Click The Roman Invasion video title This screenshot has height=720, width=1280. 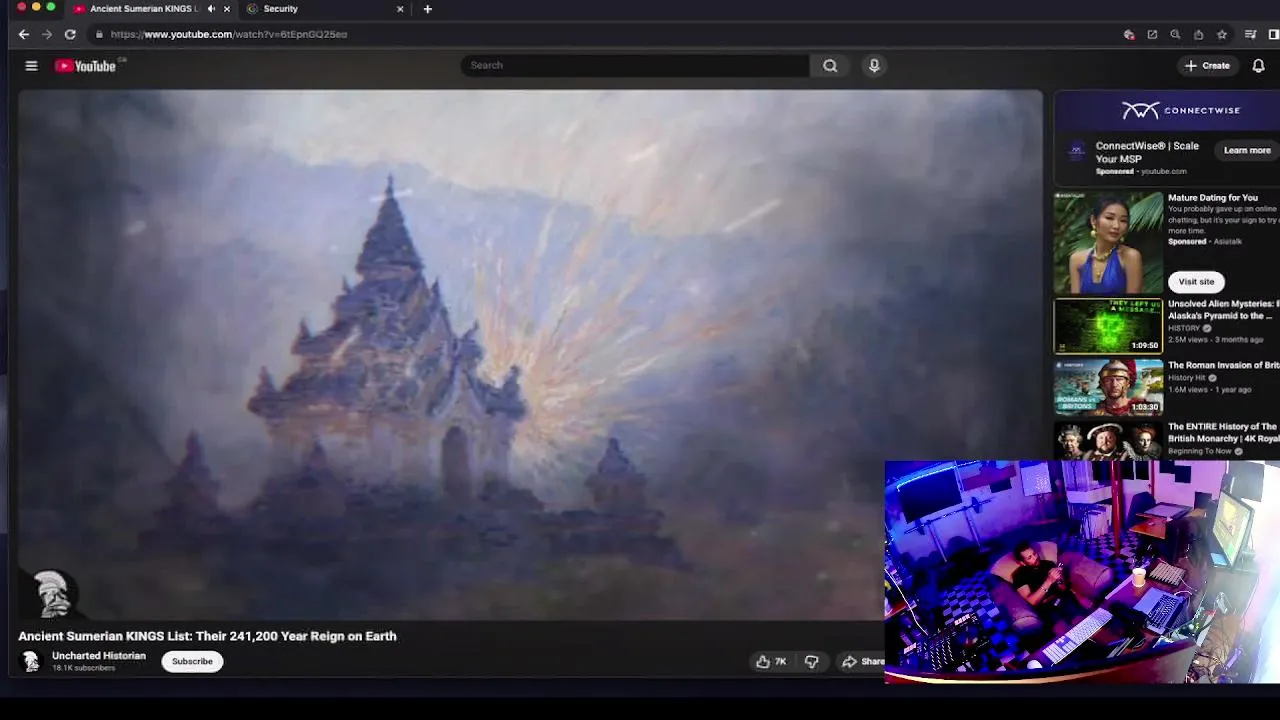pos(1224,365)
